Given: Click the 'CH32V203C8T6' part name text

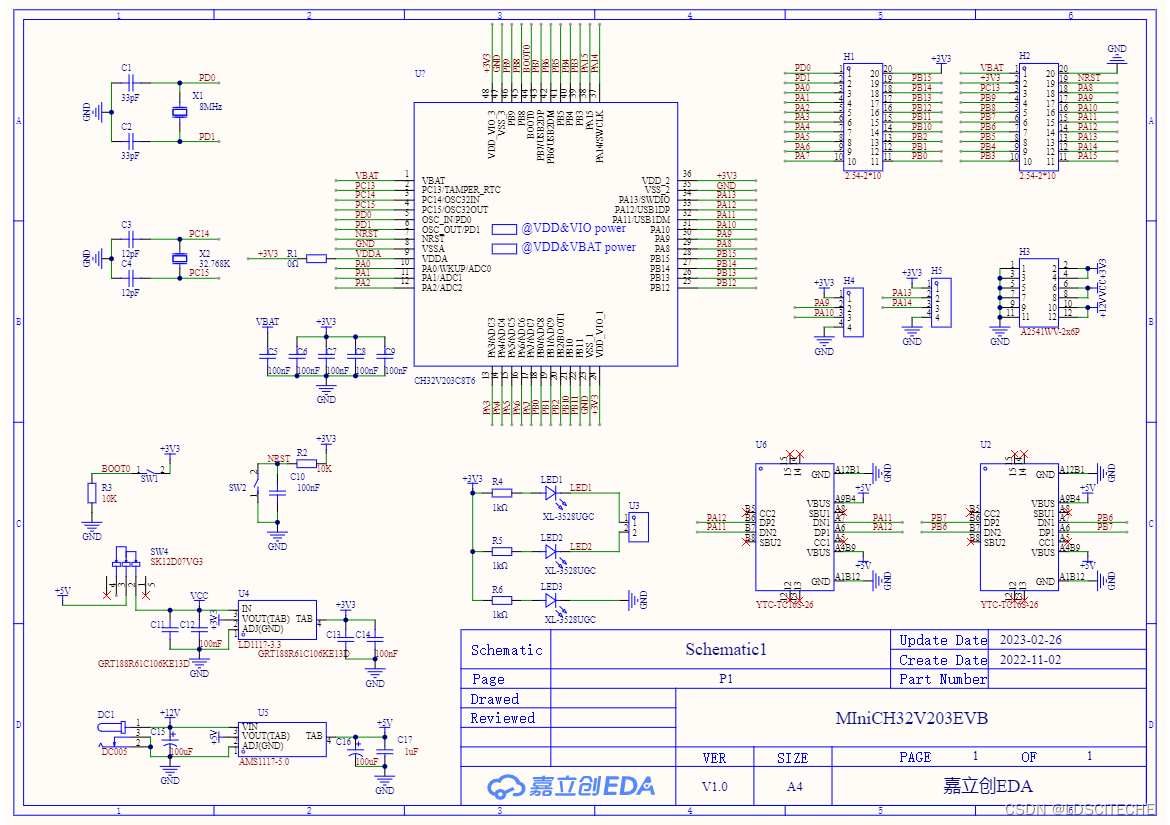Looking at the screenshot, I should 445,380.
